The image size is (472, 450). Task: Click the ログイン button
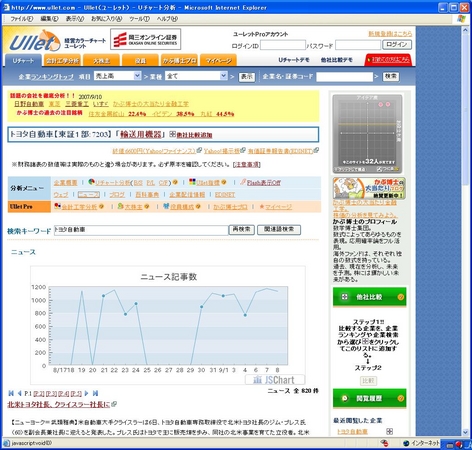pyautogui.click(x=397, y=44)
